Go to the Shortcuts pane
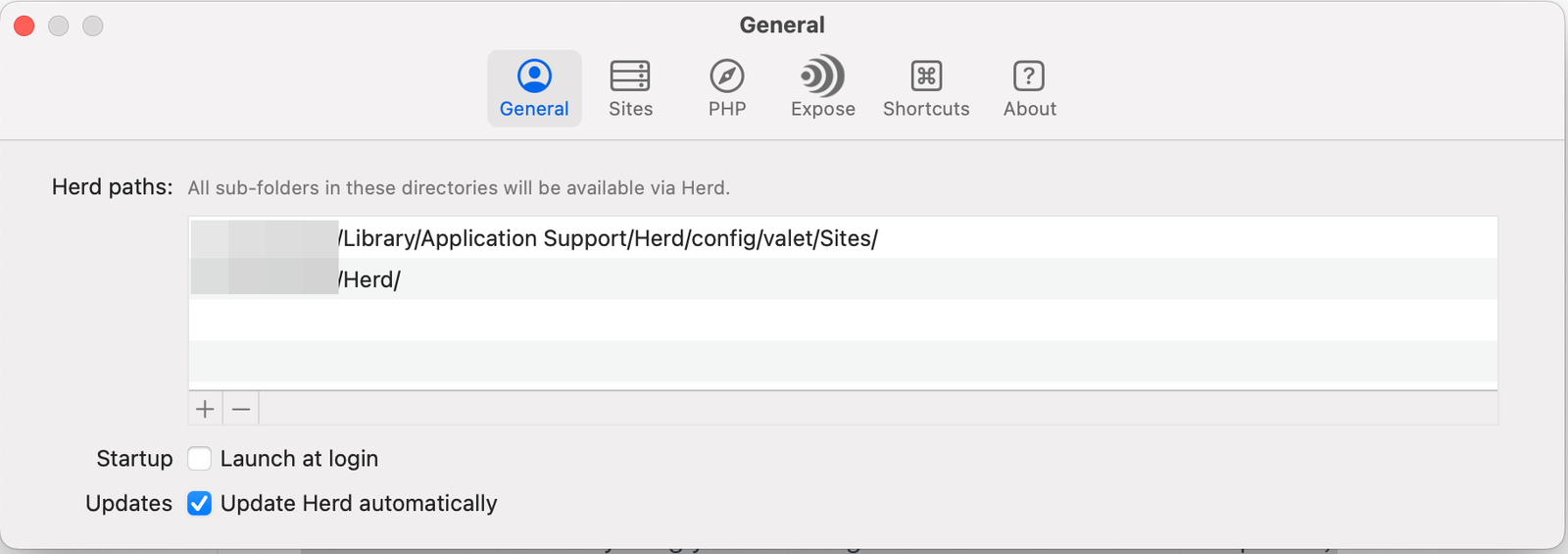Image resolution: width=1568 pixels, height=554 pixels. 926,88
